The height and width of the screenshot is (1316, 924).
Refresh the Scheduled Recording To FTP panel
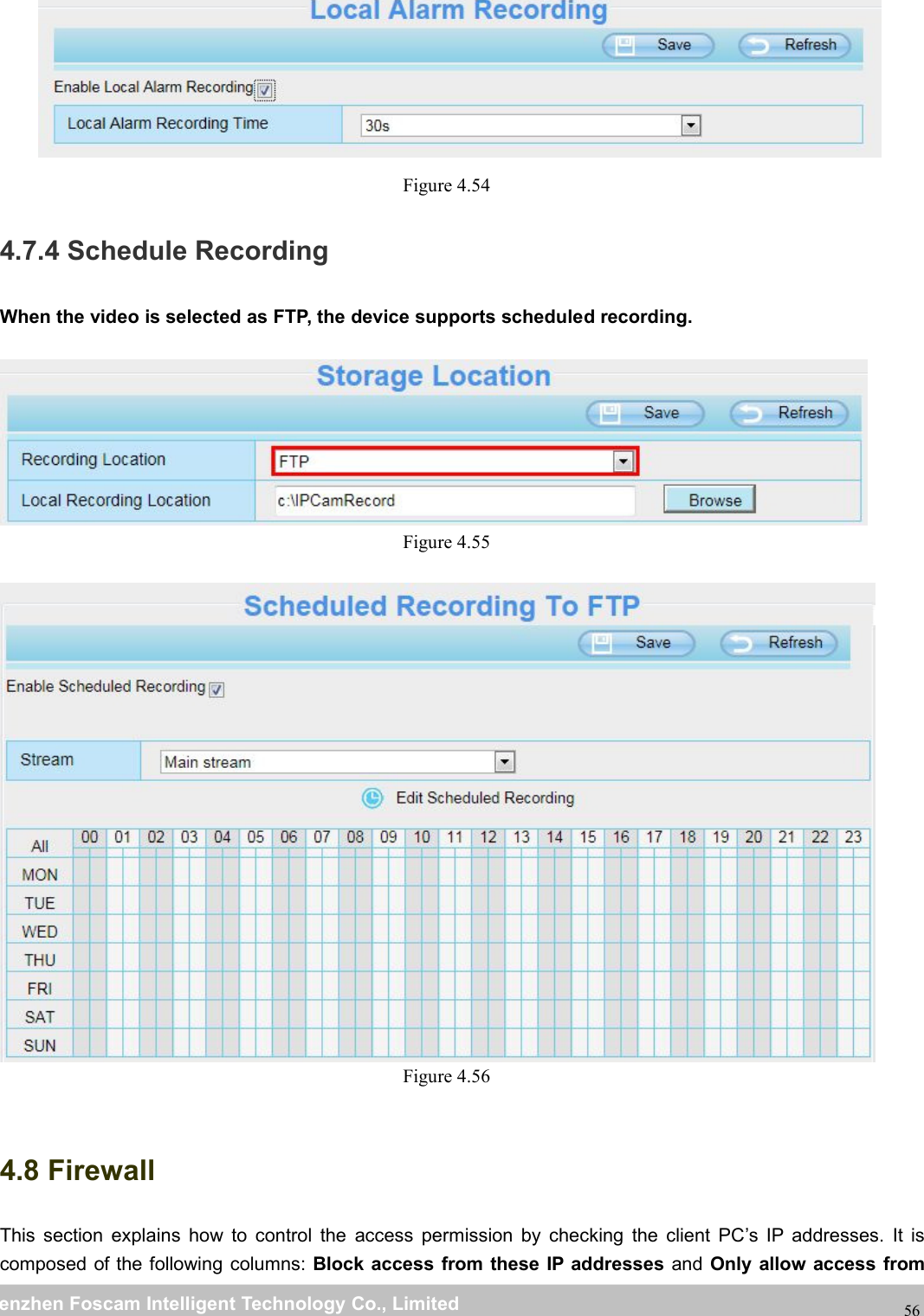pyautogui.click(x=779, y=643)
